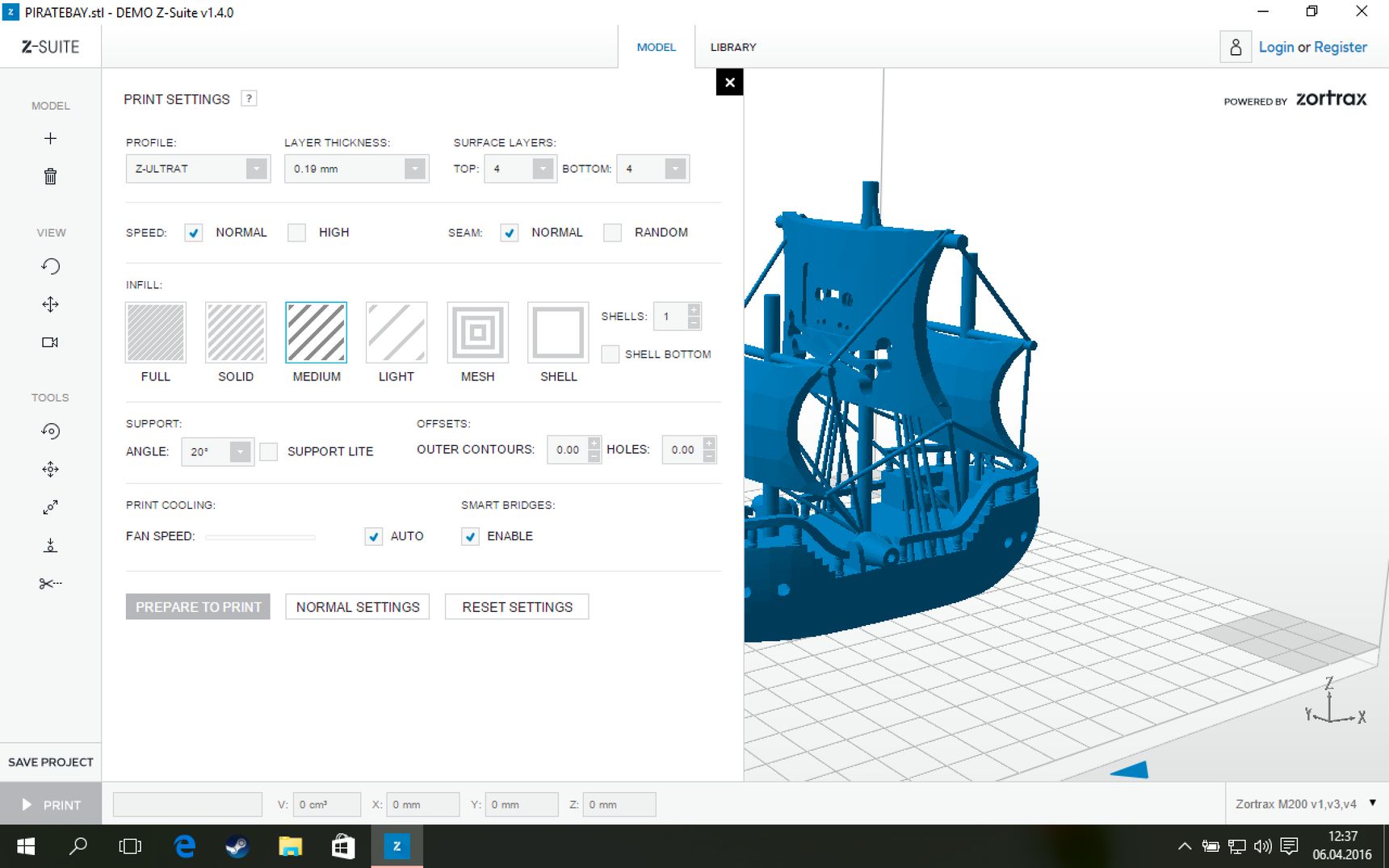Open Steam from the taskbar
Screen dimensions: 1389x868
tap(237, 846)
